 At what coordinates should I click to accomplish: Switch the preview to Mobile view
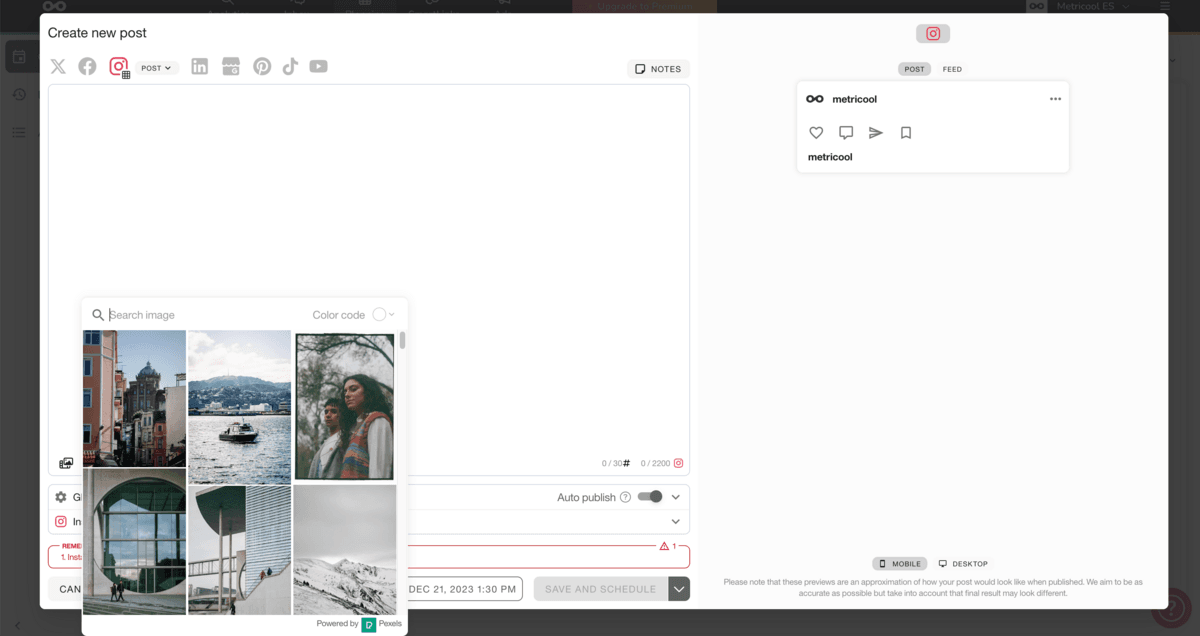tap(899, 563)
